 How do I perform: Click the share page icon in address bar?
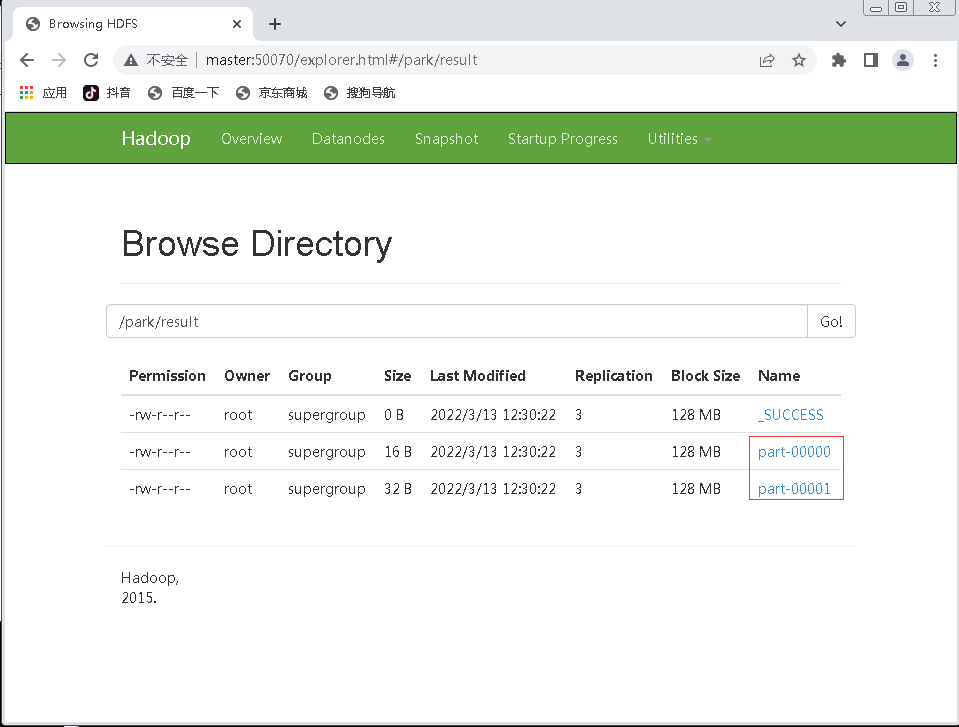click(766, 60)
